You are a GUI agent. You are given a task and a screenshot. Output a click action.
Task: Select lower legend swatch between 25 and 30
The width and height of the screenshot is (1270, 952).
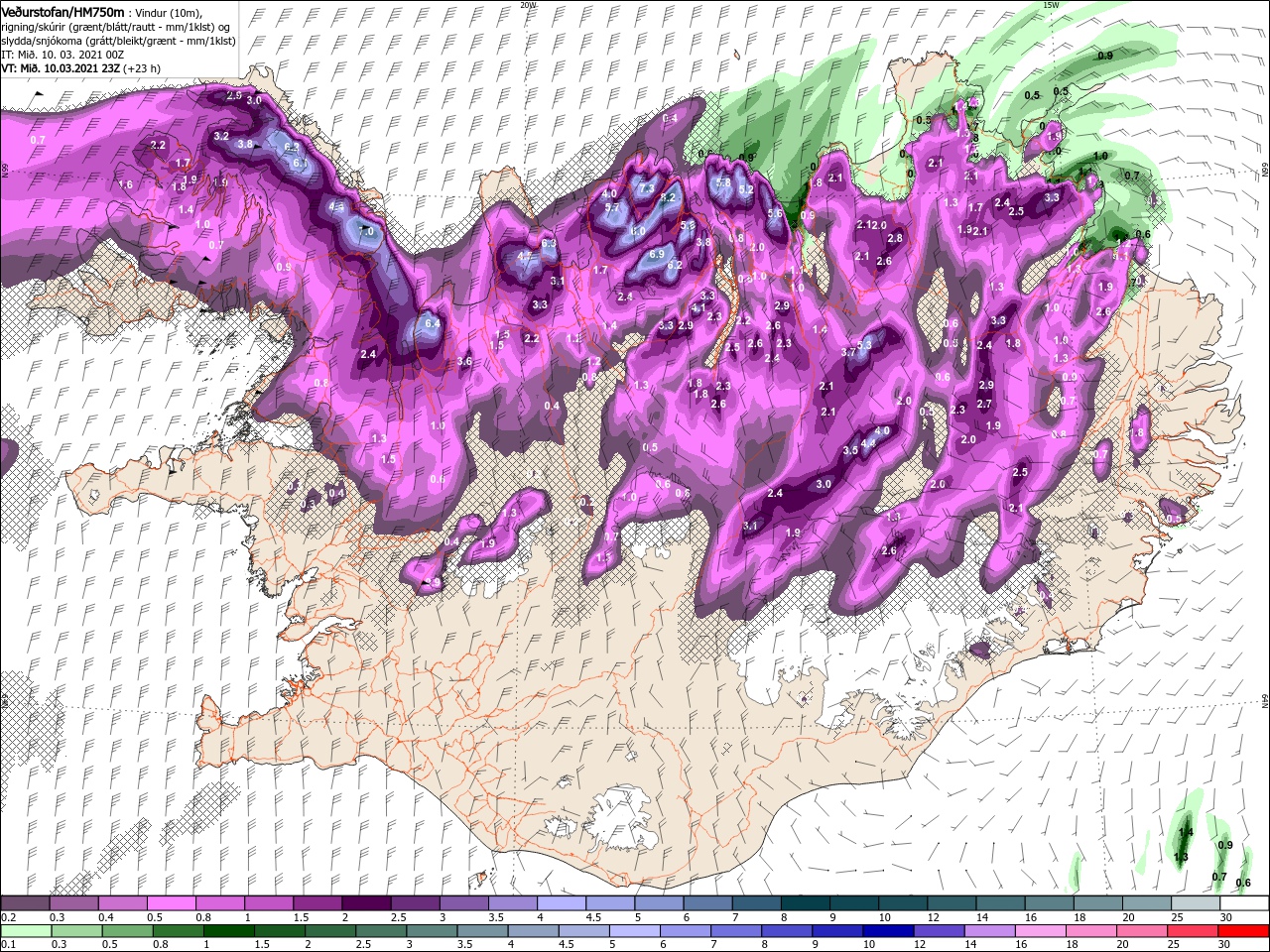click(x=1194, y=930)
